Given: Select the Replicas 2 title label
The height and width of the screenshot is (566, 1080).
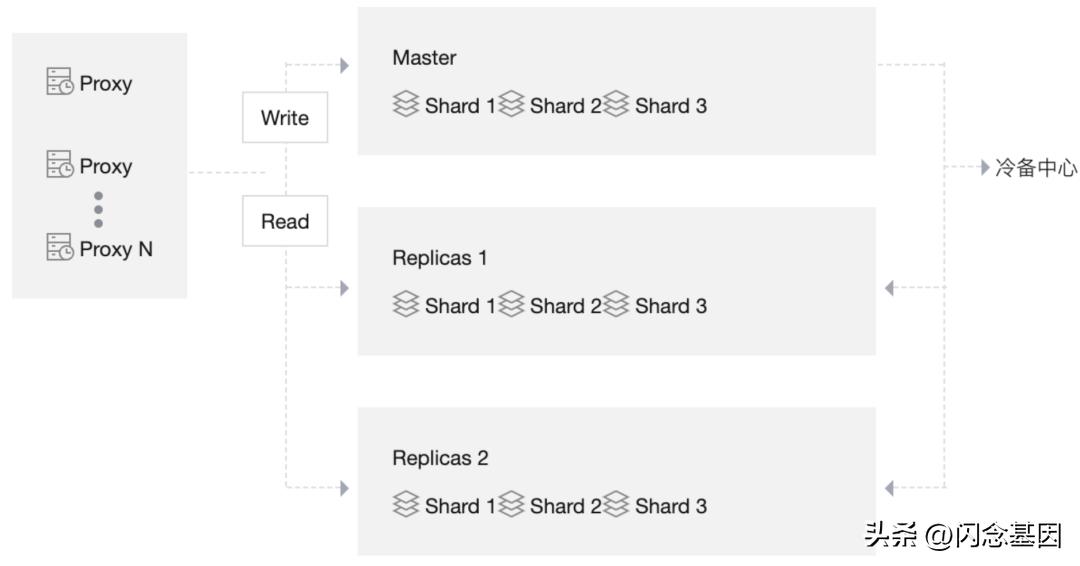Looking at the screenshot, I should click(440, 458).
